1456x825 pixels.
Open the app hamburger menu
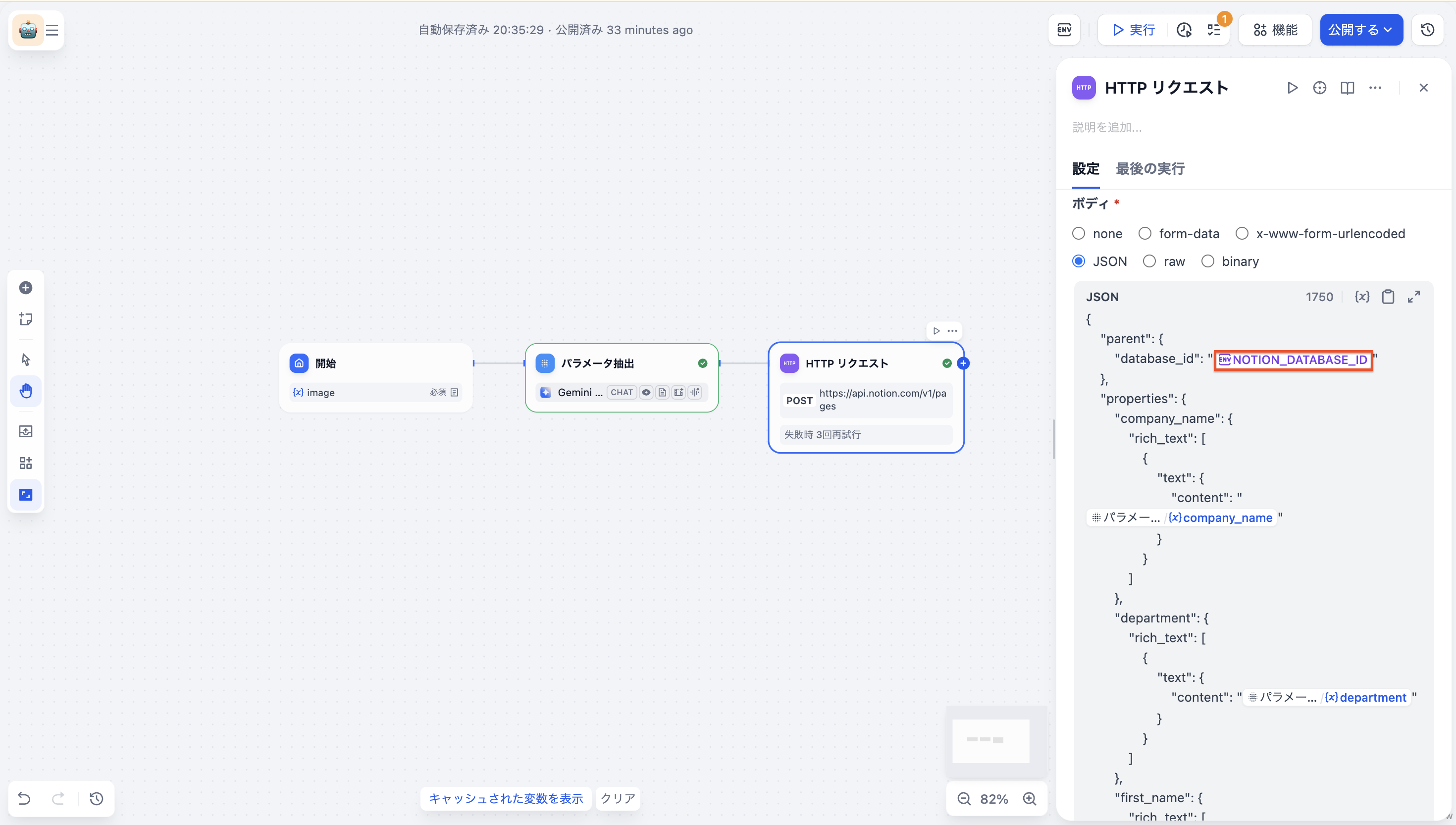tap(52, 30)
